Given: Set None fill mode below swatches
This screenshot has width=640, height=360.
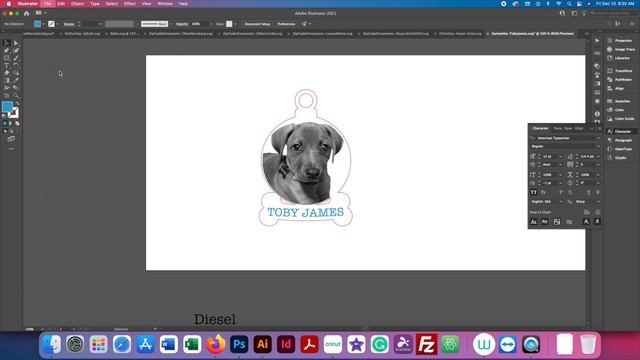Looking at the screenshot, I should (17, 123).
